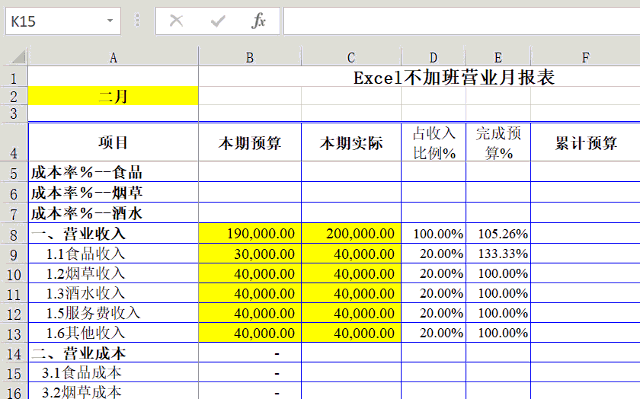This screenshot has height=399, width=640.
Task: Click the formula bar resize dots handle
Action: [x=137, y=20]
